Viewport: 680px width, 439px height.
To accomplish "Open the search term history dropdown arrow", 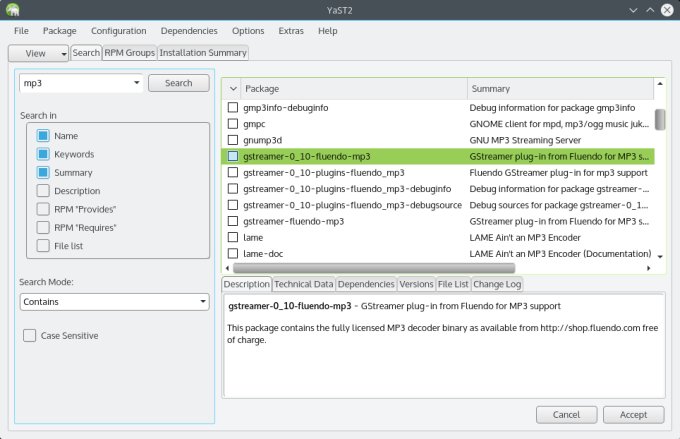I will point(136,83).
